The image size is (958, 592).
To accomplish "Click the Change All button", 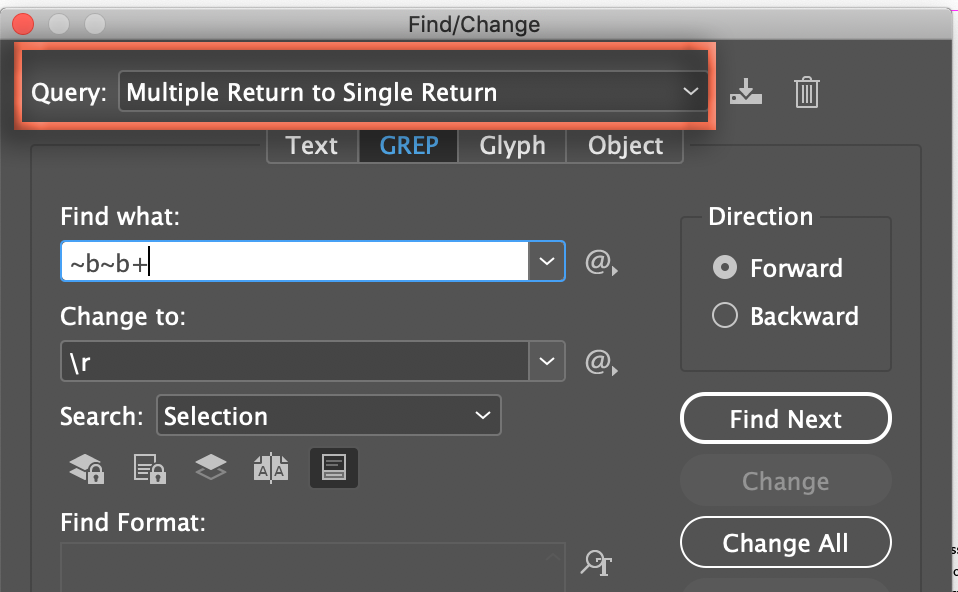I will (785, 543).
